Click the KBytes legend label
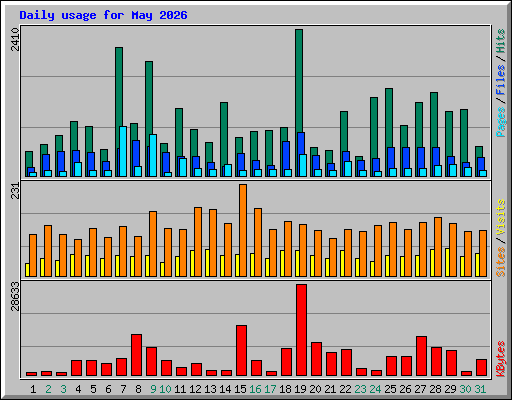The width and height of the screenshot is (512, 400). pyautogui.click(x=501, y=359)
